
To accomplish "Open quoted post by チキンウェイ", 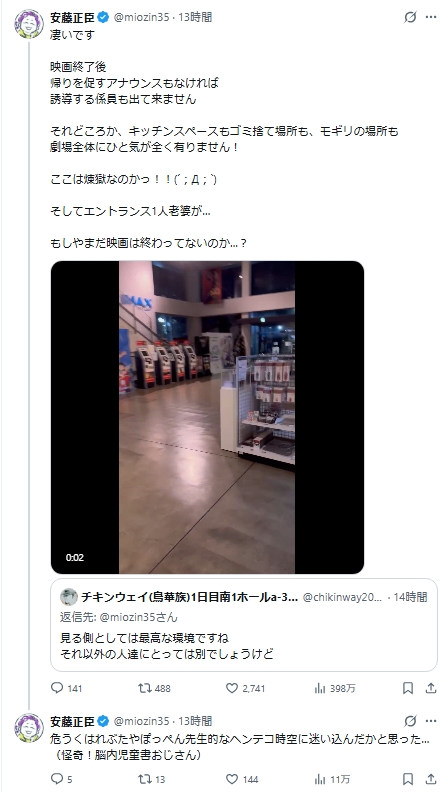I will pyautogui.click(x=244, y=625).
